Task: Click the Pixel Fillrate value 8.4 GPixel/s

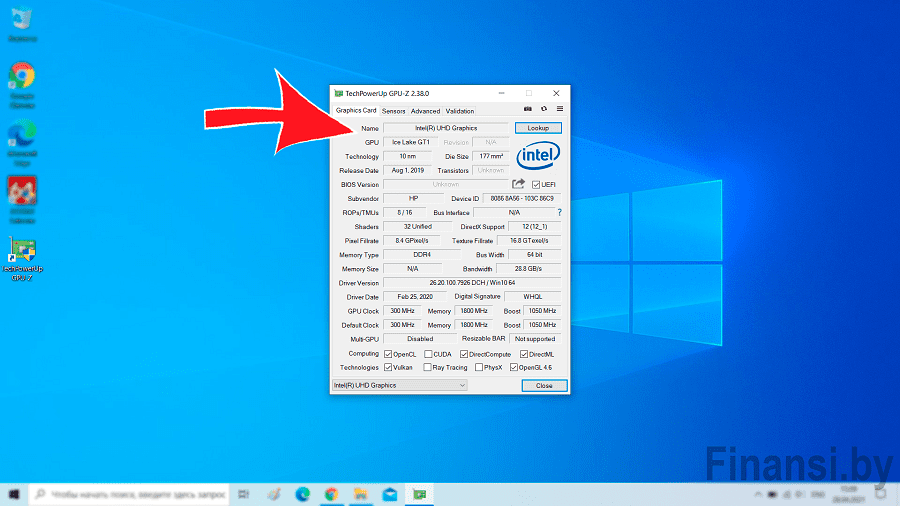Action: point(412,241)
